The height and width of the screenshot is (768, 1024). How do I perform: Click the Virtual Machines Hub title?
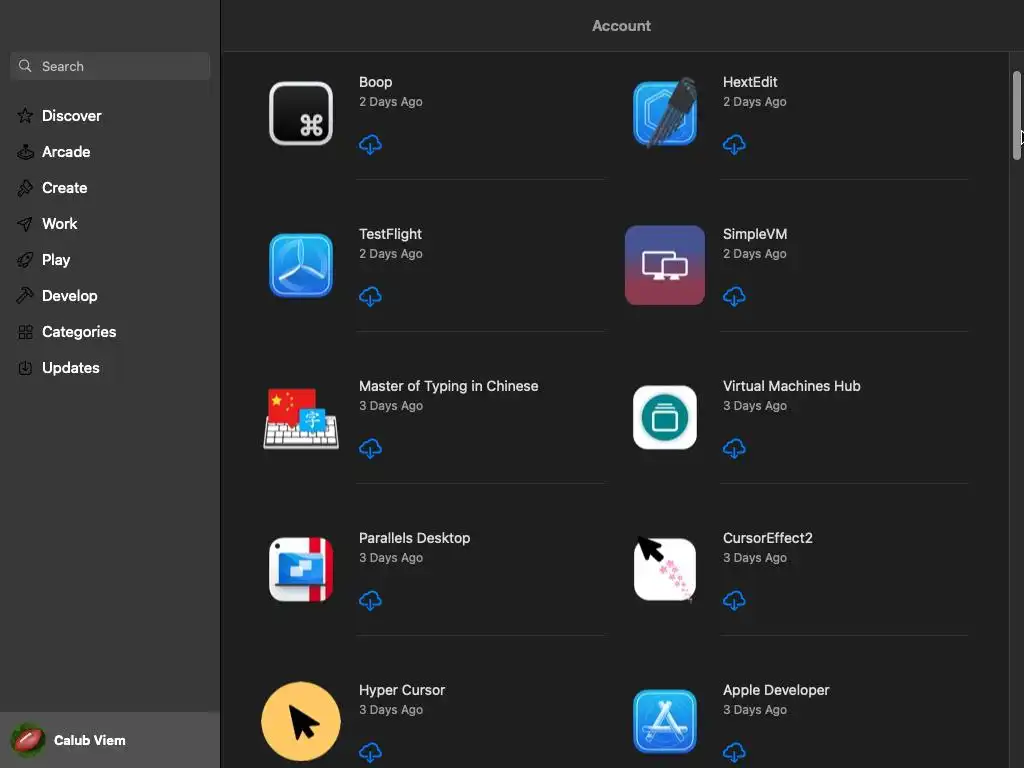pos(792,387)
